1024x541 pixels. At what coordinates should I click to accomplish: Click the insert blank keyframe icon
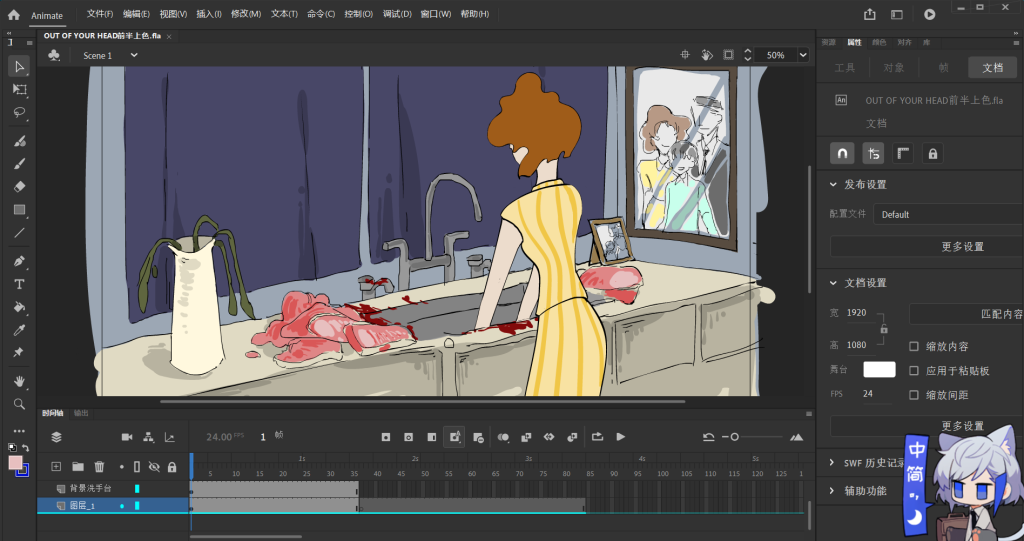pos(408,437)
